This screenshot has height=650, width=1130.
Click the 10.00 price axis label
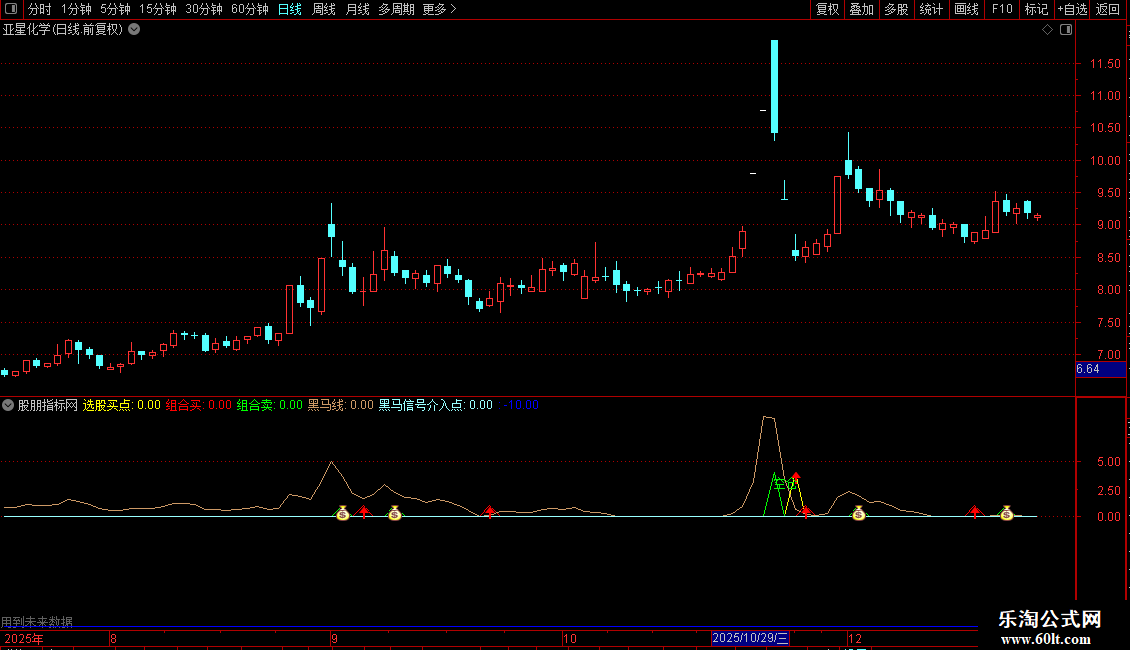1105,161
